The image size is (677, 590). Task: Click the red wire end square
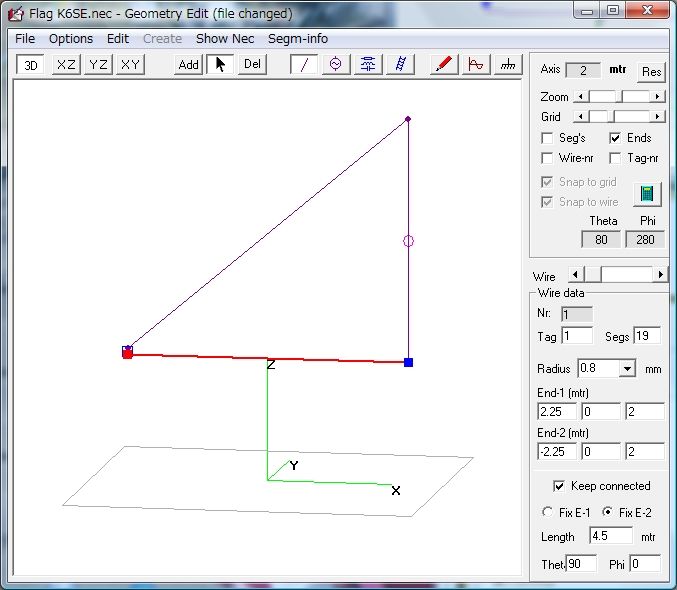click(127, 354)
